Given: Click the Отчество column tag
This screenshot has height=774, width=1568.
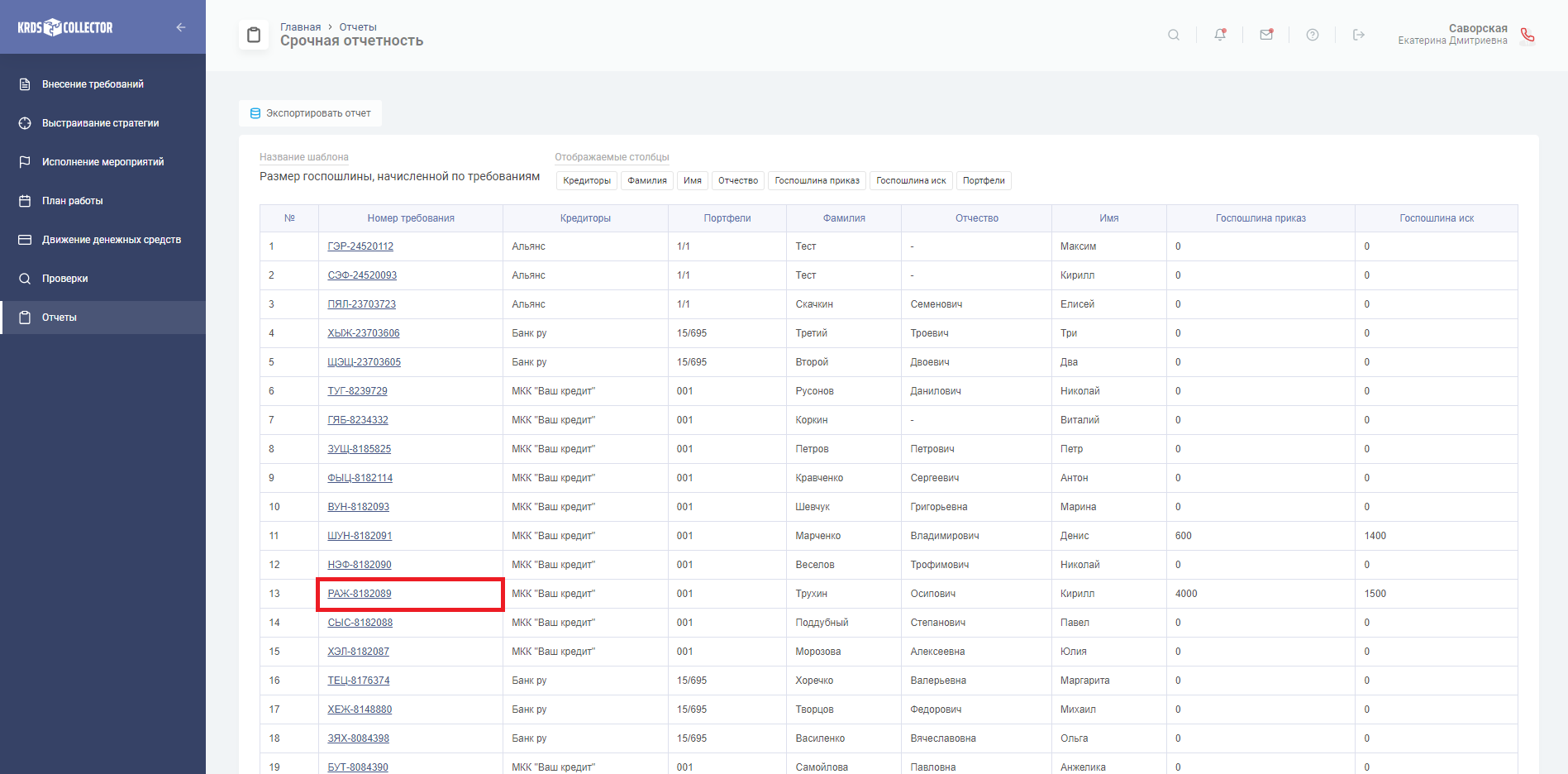Looking at the screenshot, I should [x=738, y=180].
